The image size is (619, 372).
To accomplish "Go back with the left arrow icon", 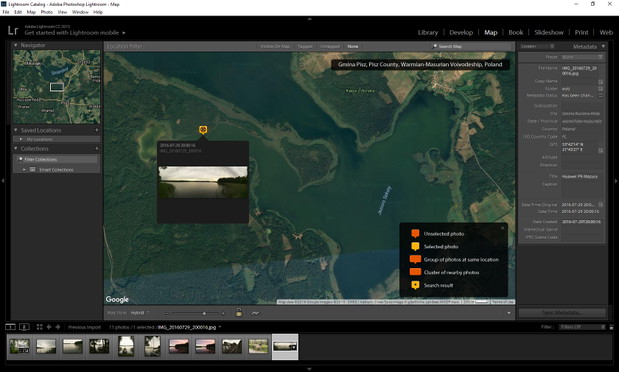I will point(49,327).
